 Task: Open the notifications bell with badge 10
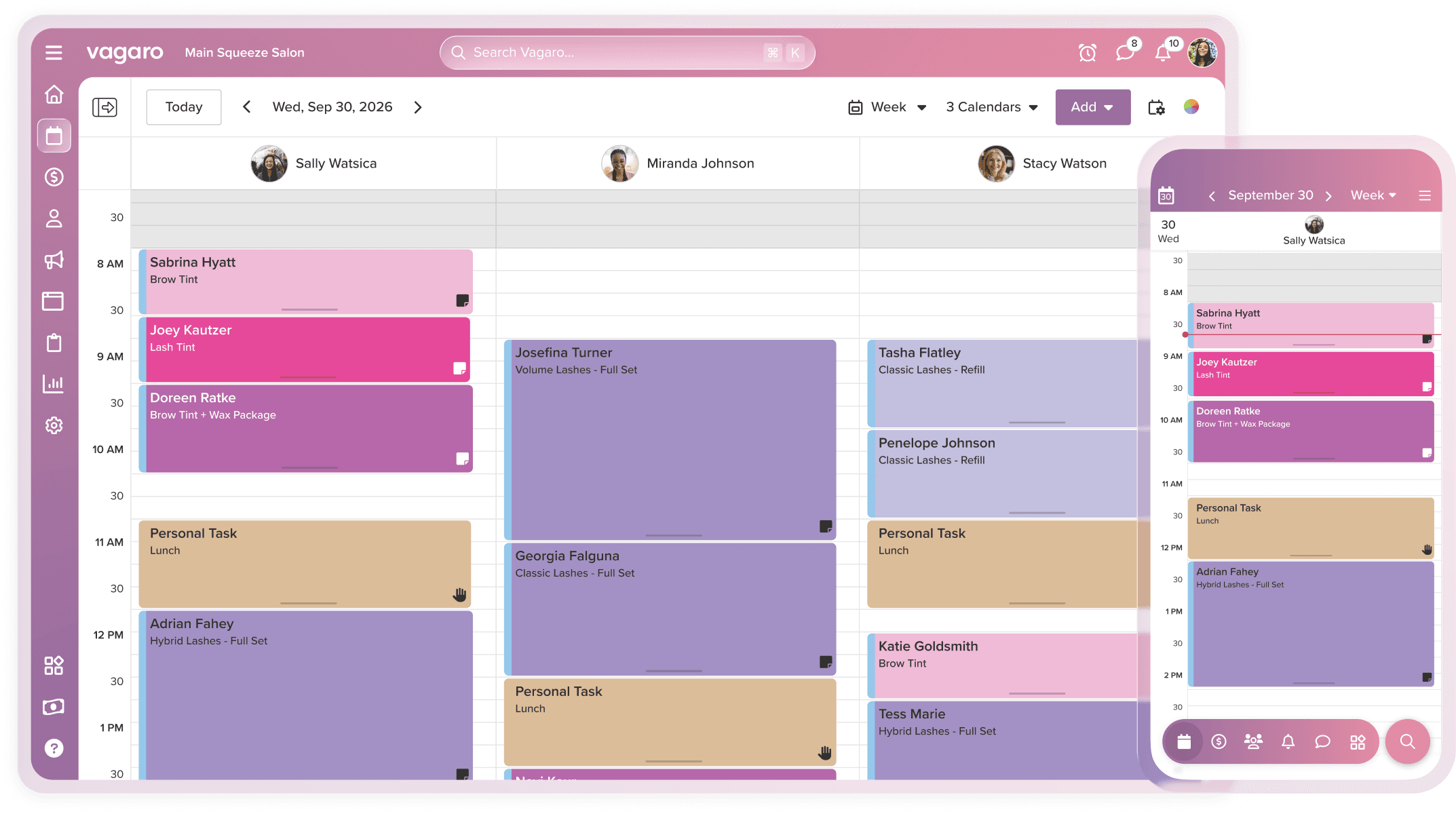[1163, 53]
